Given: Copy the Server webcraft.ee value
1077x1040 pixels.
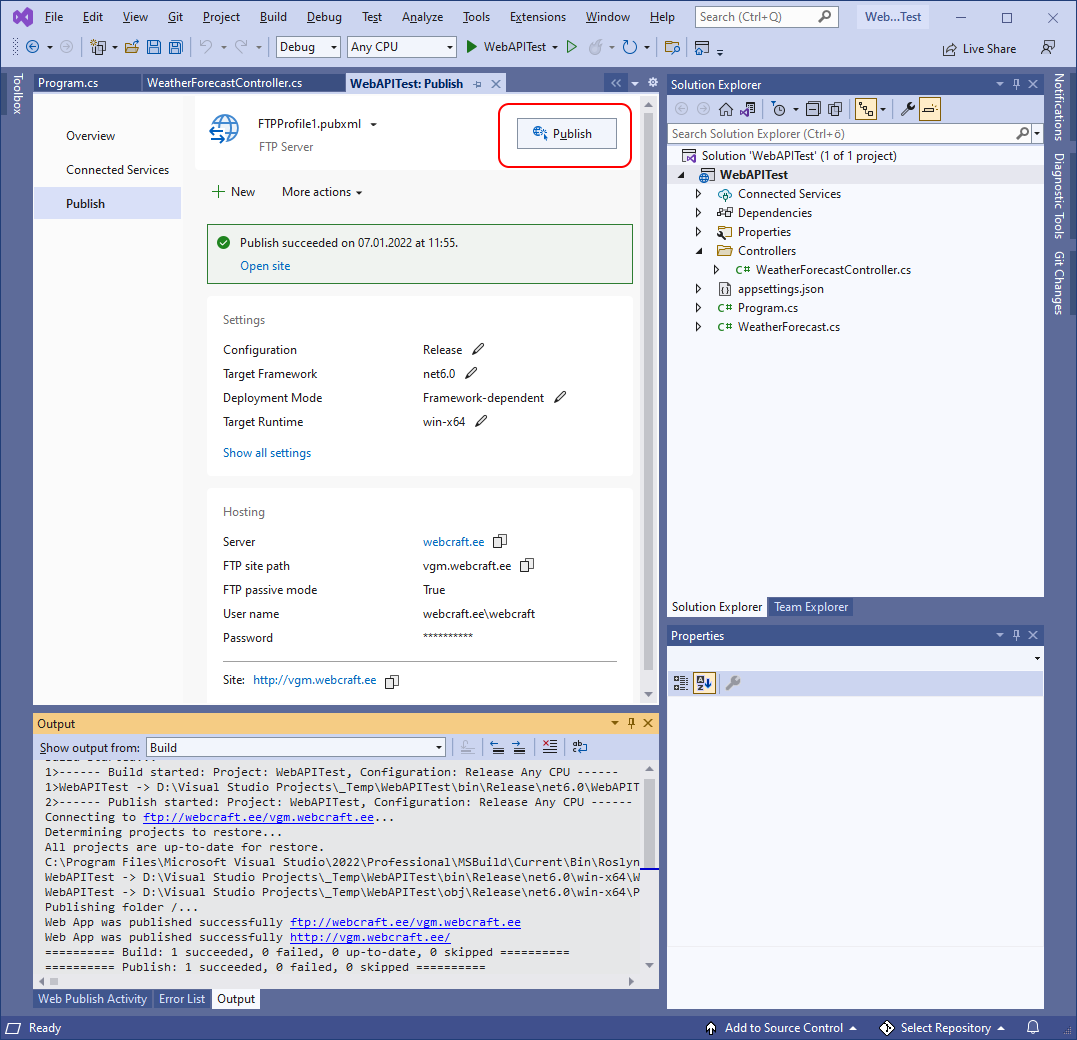Looking at the screenshot, I should (500, 541).
